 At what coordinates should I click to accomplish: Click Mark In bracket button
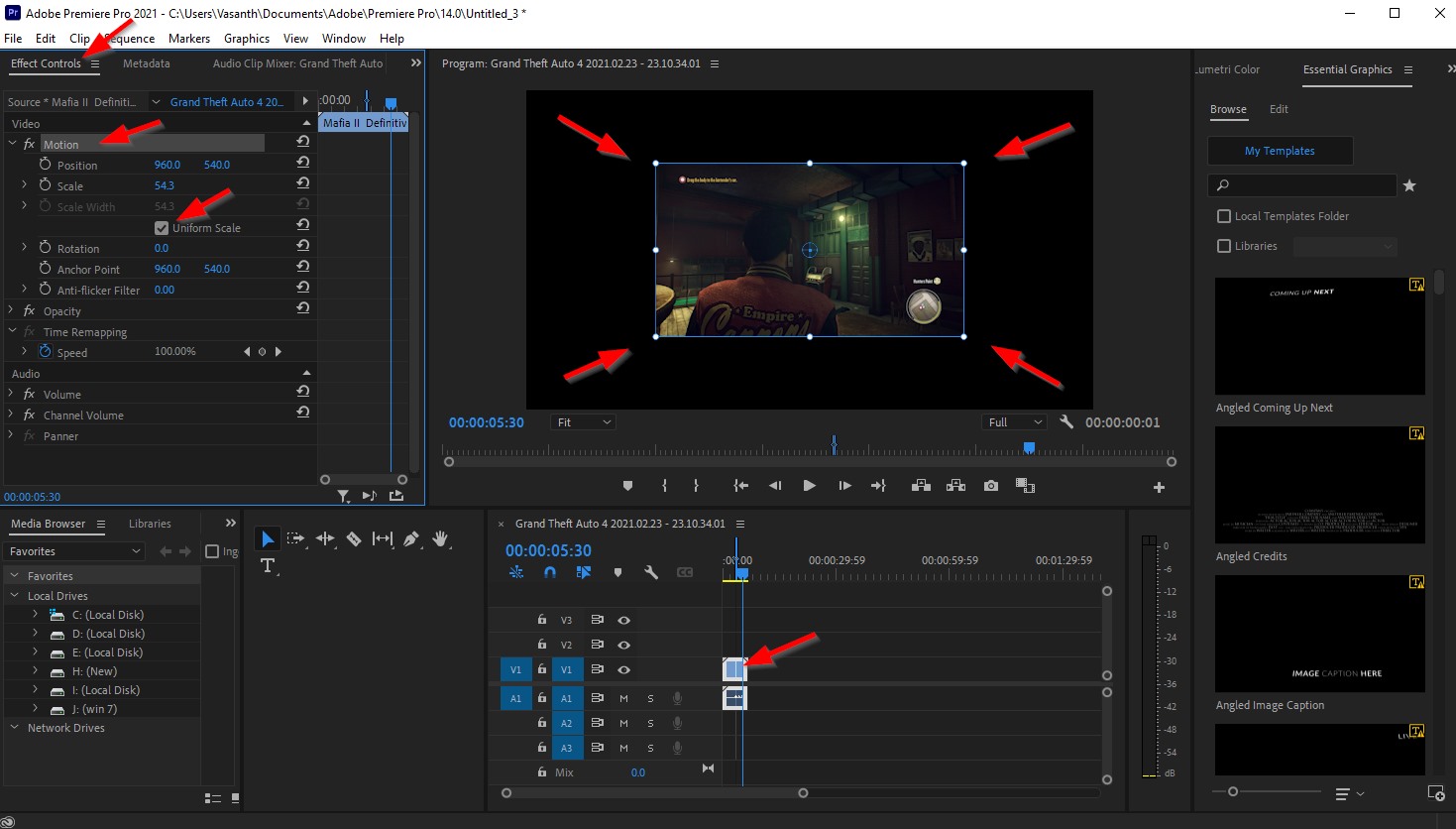[664, 486]
